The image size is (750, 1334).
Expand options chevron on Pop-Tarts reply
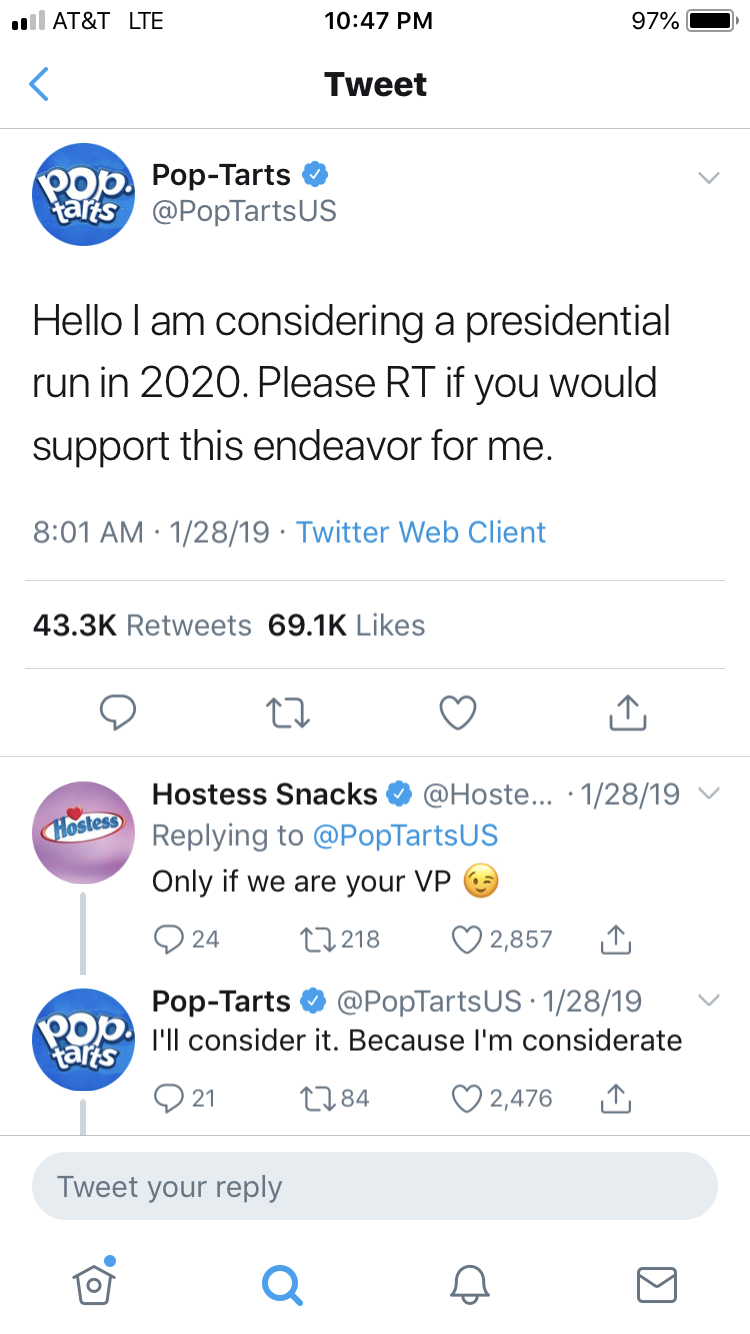708,1000
